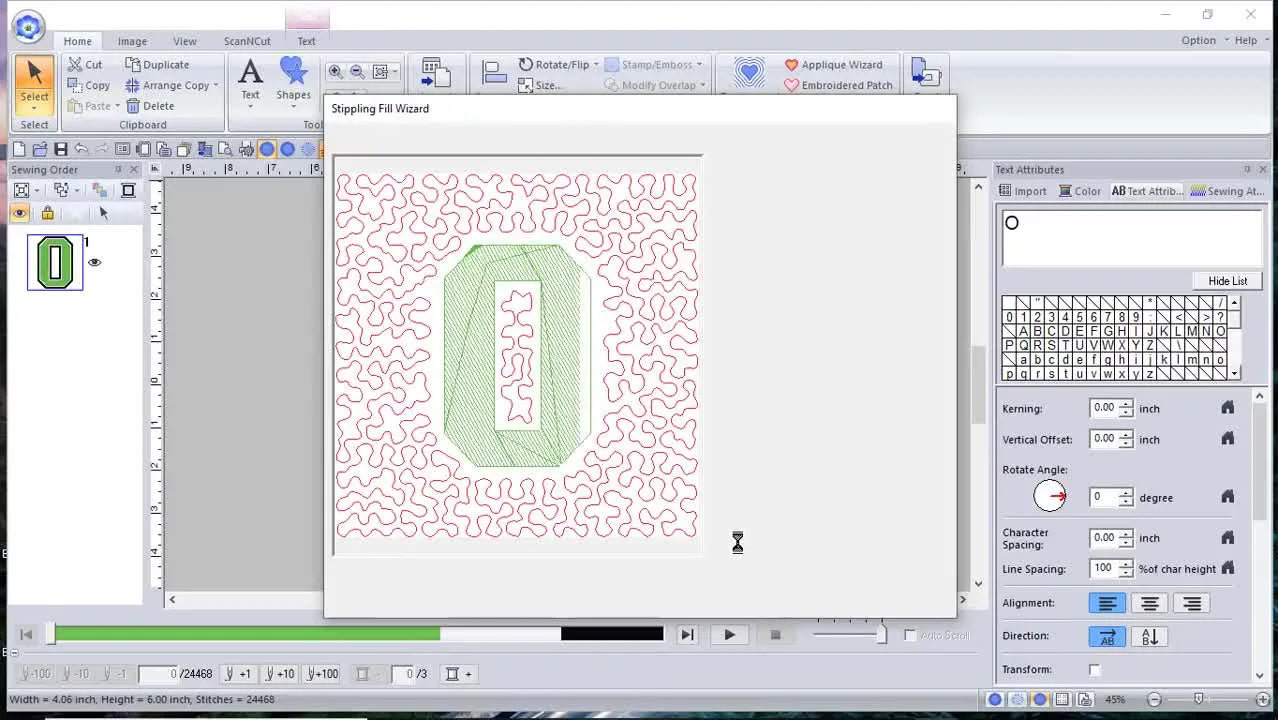Viewport: 1278px width, 720px height.
Task: Switch to the View ribbon tab
Action: point(185,41)
